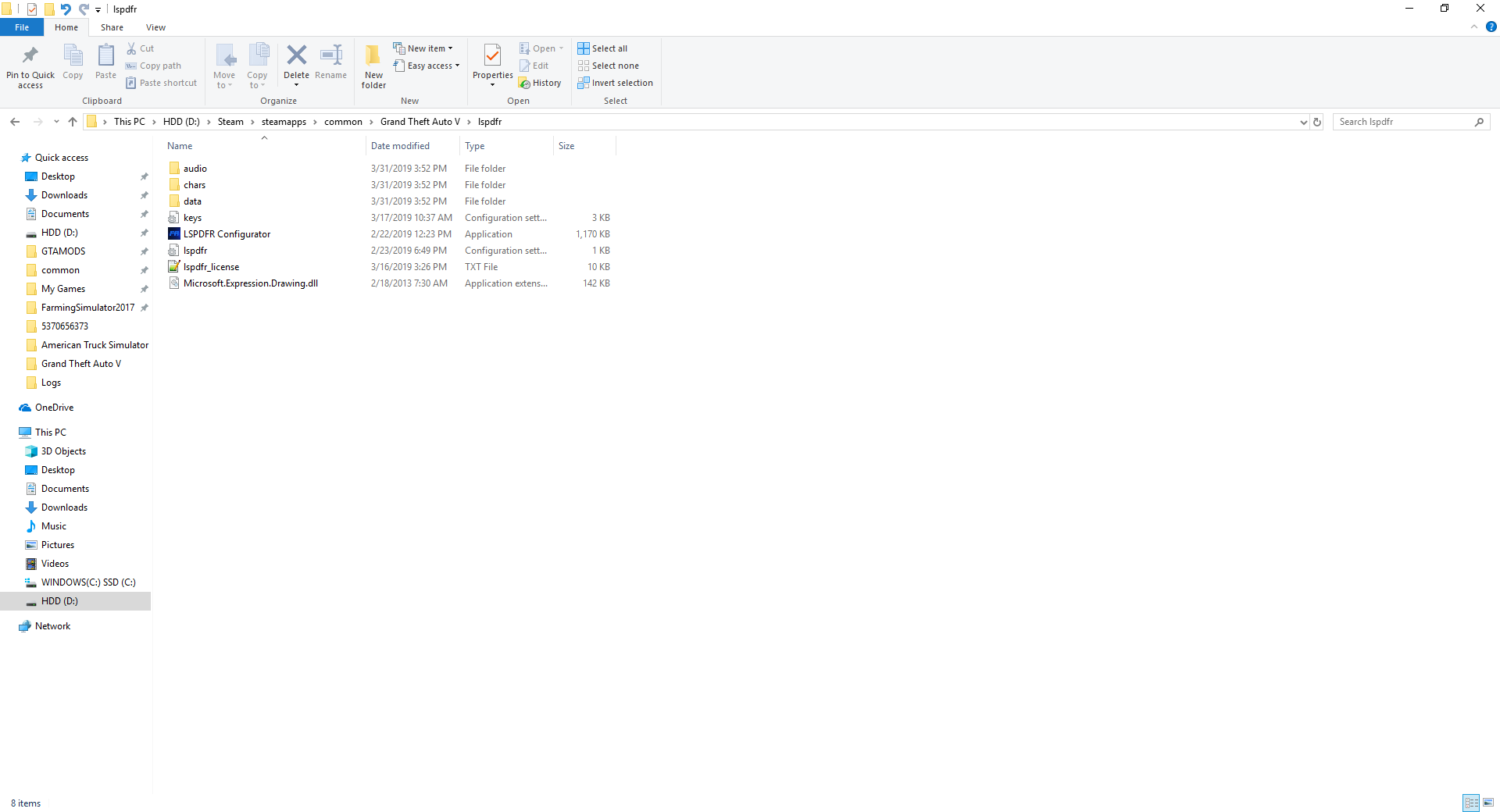Switch to the Share ribbon tab

point(112,27)
